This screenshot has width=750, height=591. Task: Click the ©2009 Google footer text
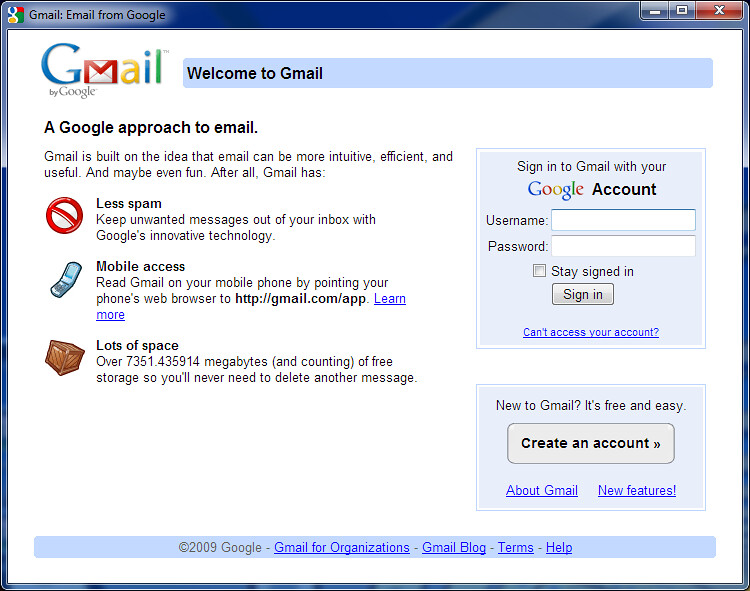pos(220,547)
